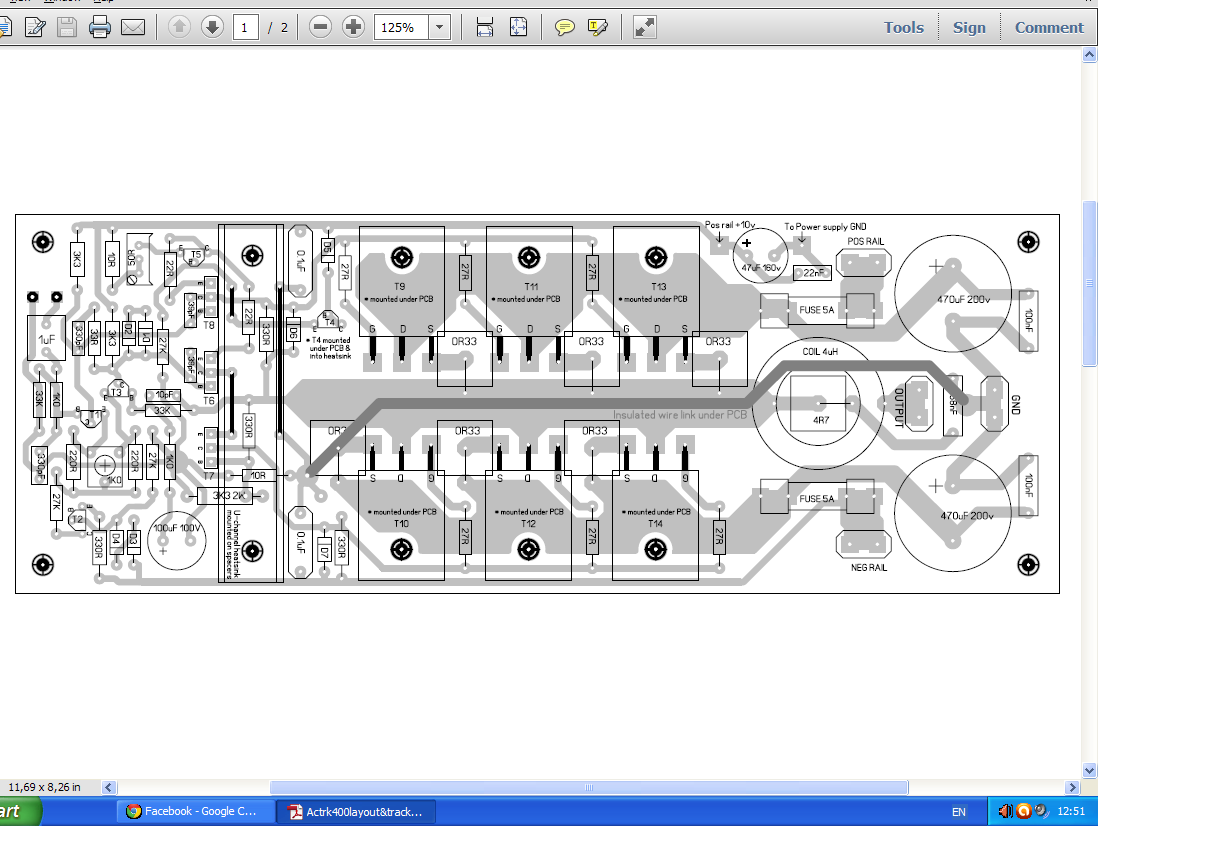Fit one full page to the window
The width and height of the screenshot is (1205, 864).
[x=518, y=28]
